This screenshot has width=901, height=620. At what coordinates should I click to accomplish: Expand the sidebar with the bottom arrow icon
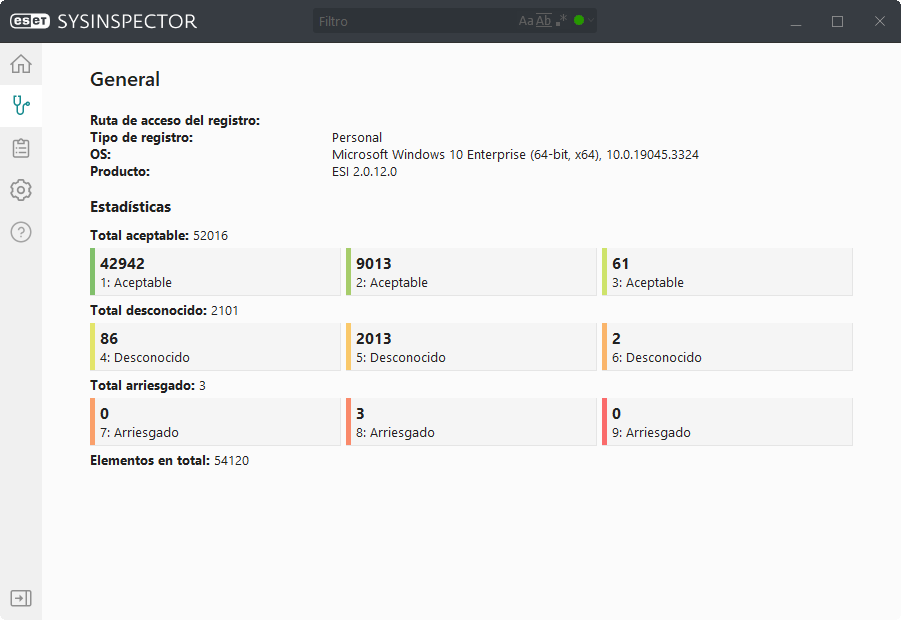tap(21, 598)
